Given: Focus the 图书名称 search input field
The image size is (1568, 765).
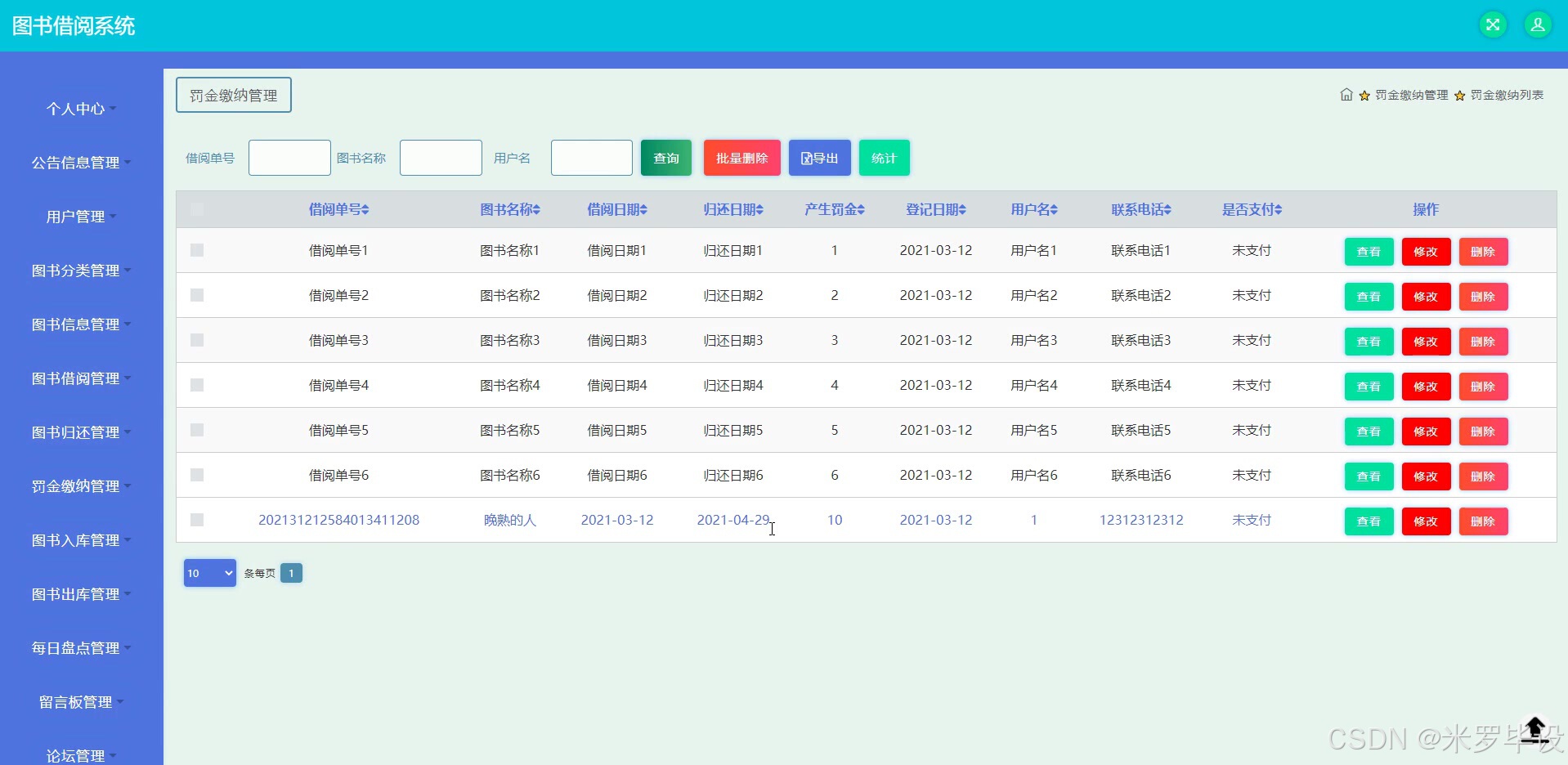Looking at the screenshot, I should coord(441,158).
